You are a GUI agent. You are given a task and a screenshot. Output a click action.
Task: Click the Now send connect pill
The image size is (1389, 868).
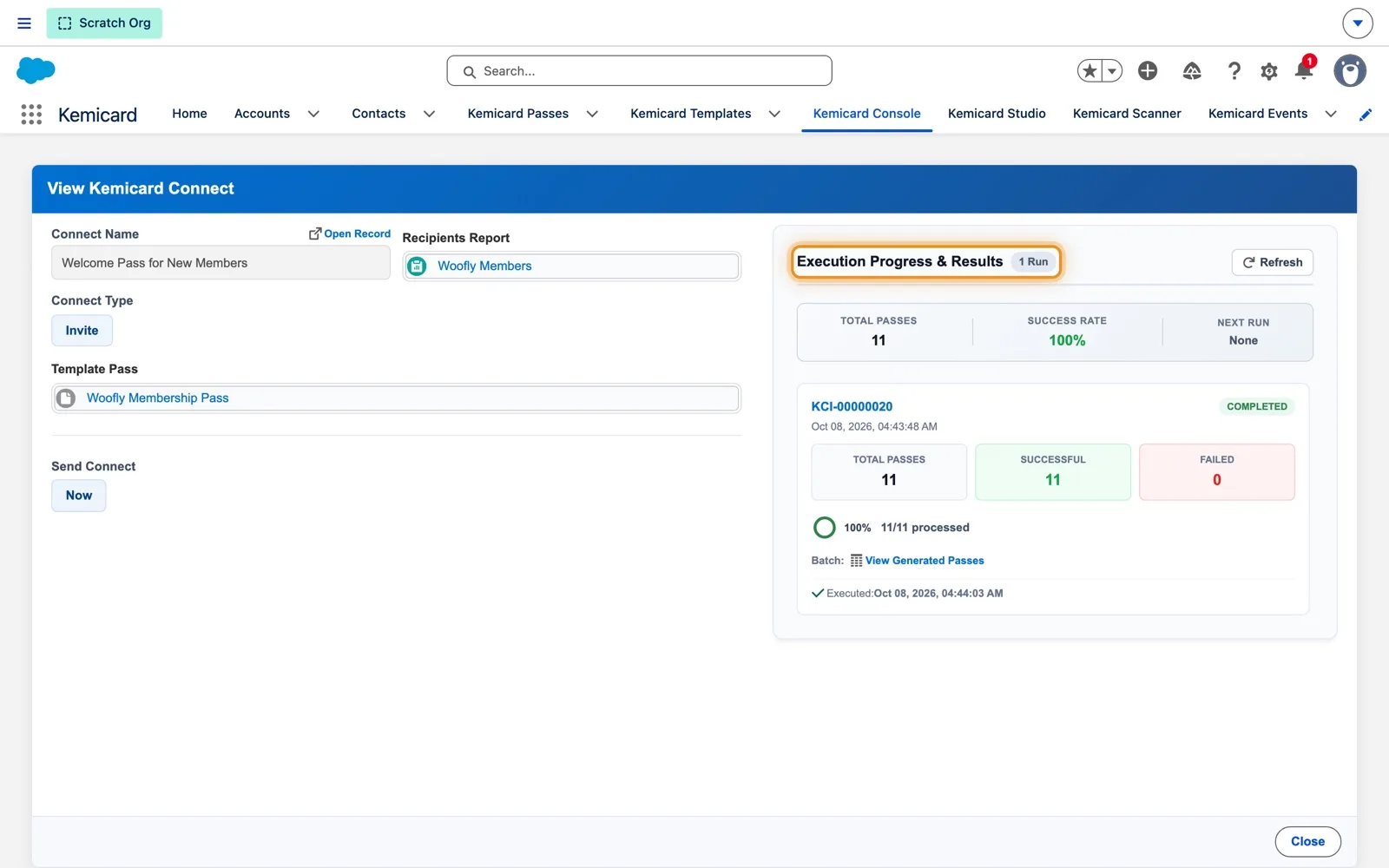79,496
